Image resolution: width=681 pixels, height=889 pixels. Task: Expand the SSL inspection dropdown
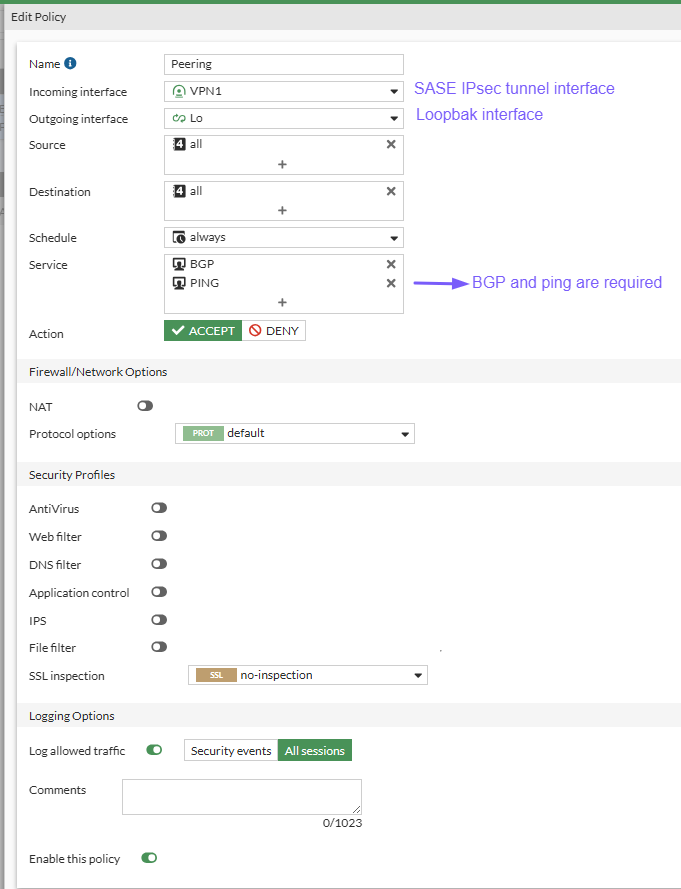[x=308, y=675]
